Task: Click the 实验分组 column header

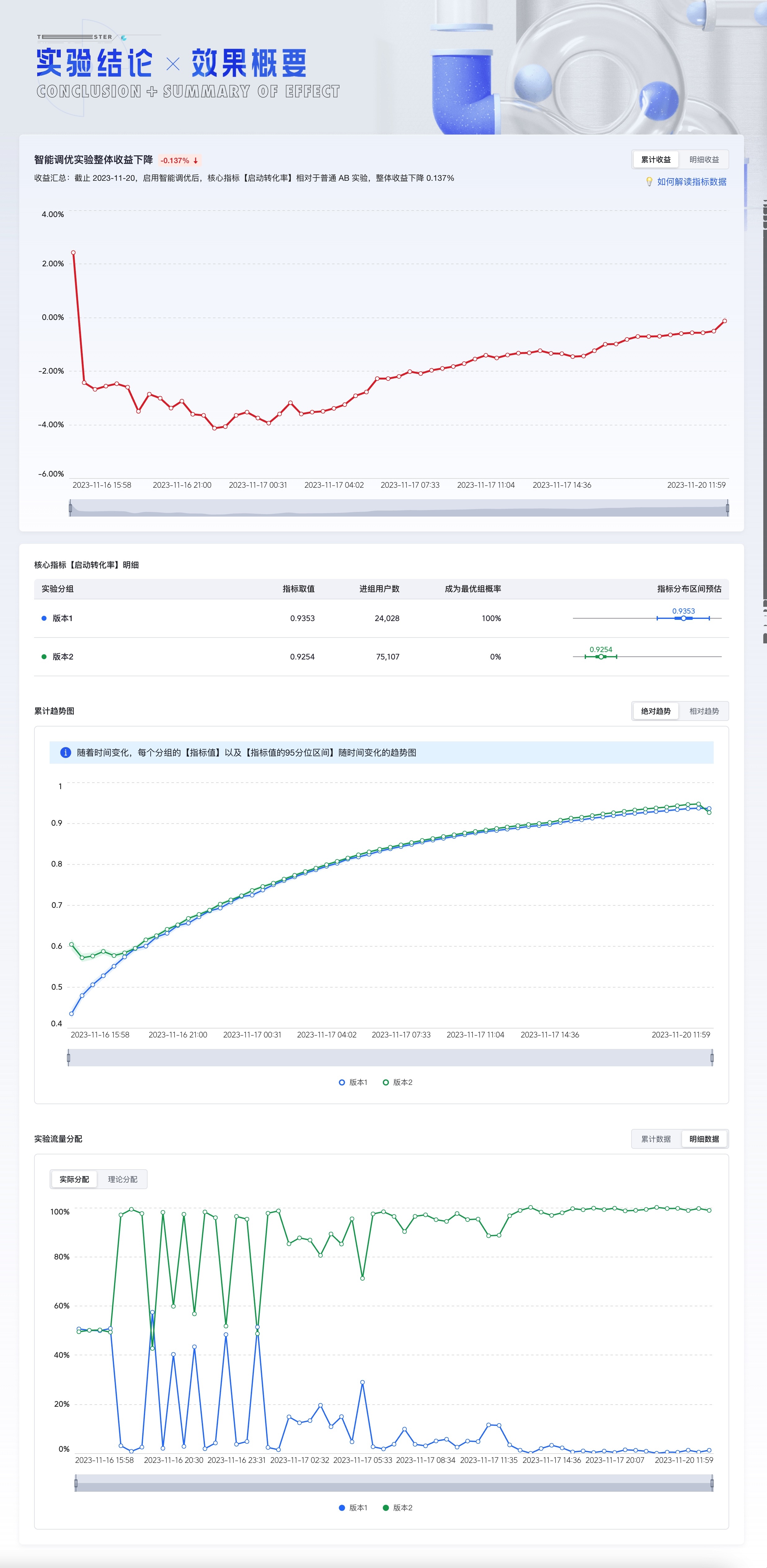Action: (x=57, y=589)
